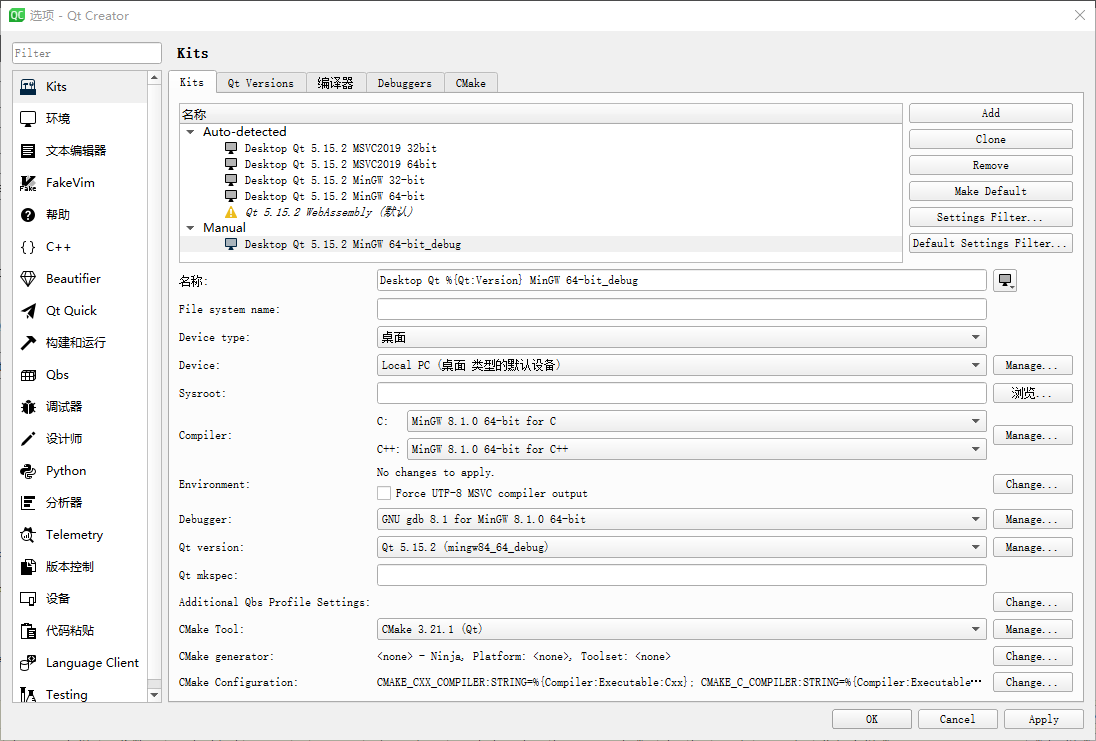Open Beautifier settings category
This screenshot has width=1096, height=741.
pos(80,279)
